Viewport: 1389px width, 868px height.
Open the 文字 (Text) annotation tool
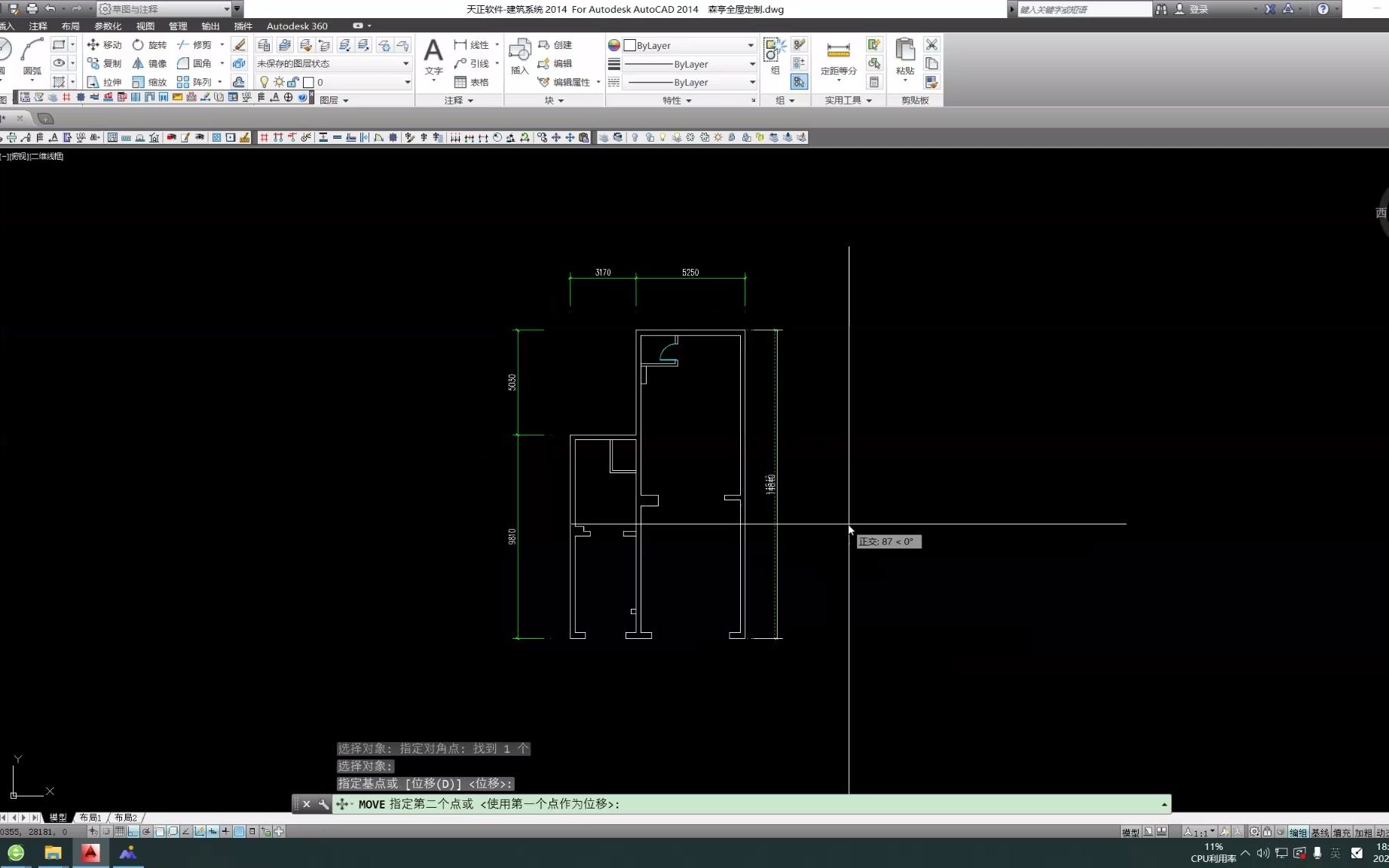pos(433,57)
